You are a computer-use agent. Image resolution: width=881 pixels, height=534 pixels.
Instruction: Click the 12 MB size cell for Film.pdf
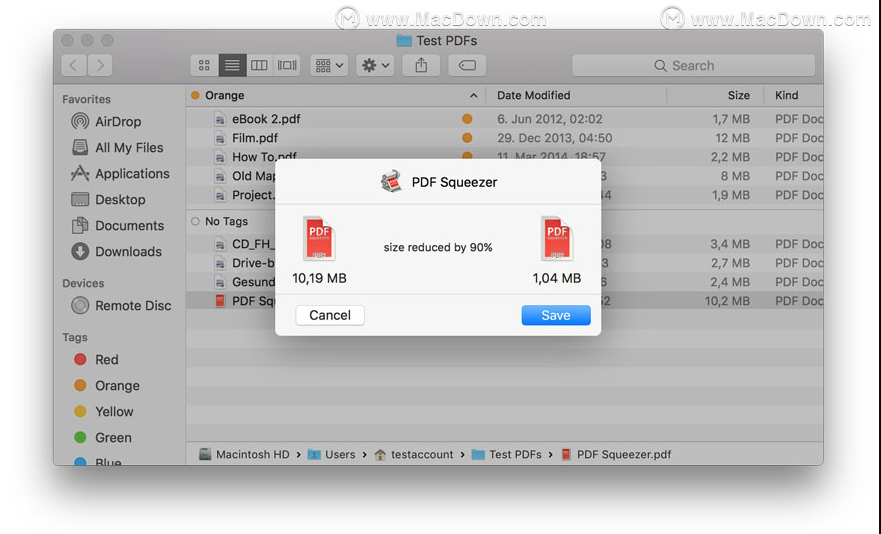point(732,138)
